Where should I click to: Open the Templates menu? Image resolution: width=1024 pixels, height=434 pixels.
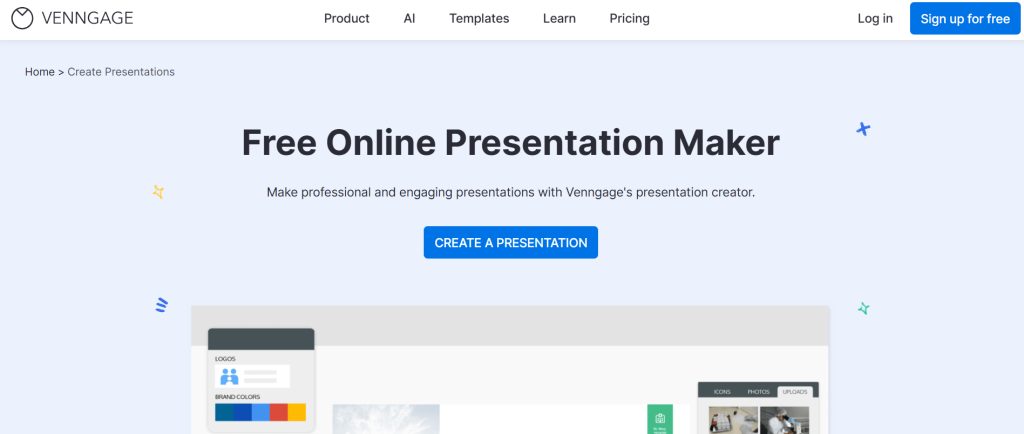coord(479,18)
